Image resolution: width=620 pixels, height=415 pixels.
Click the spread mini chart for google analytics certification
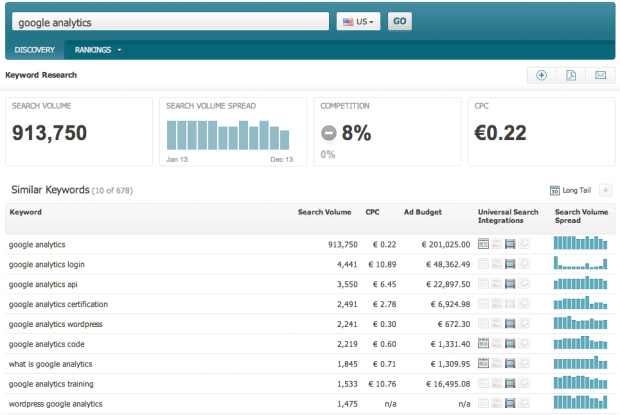tap(580, 303)
